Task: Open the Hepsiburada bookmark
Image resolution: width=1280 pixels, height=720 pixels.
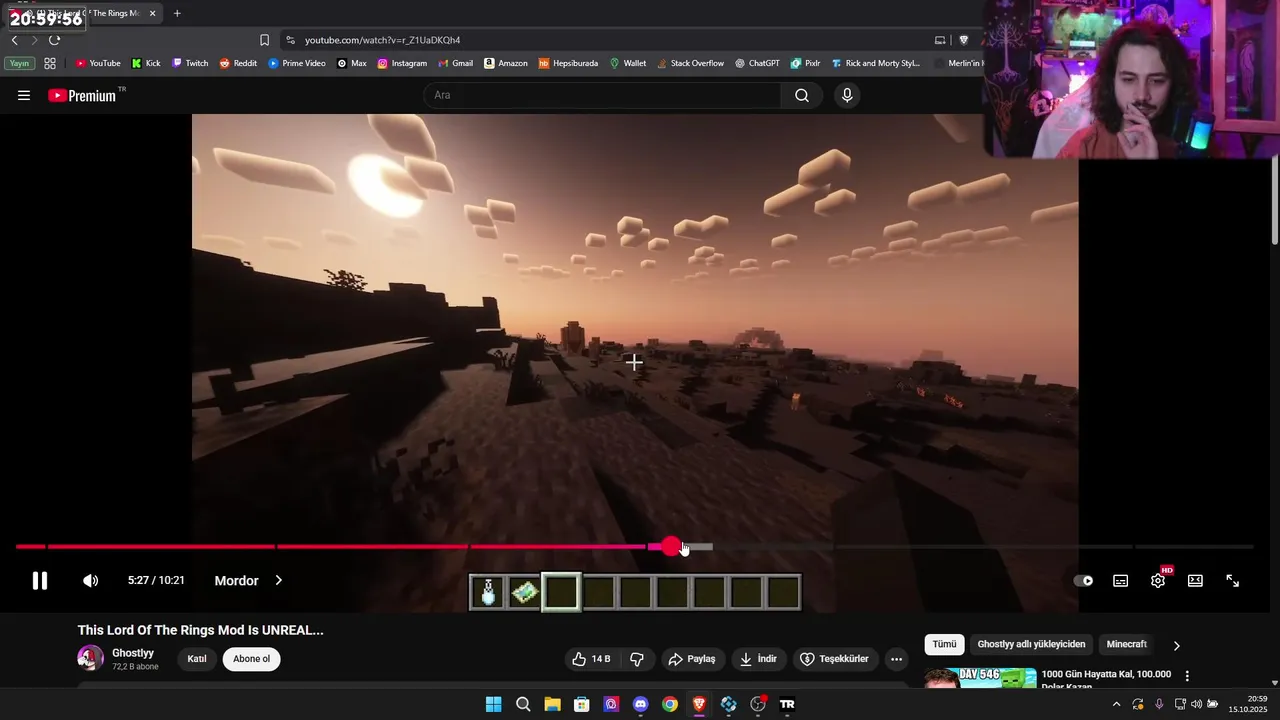Action: (568, 63)
